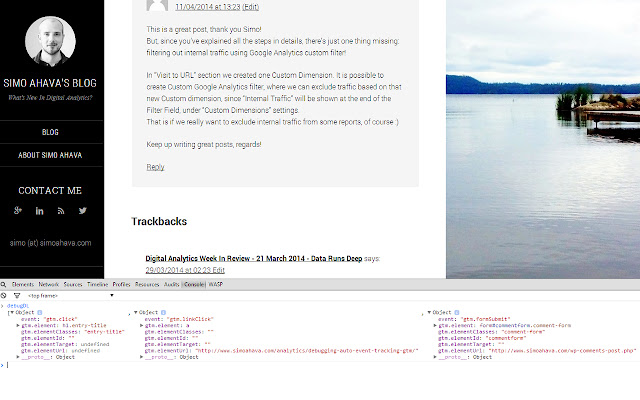Click the wp-comments-post.php URL value

point(562,351)
